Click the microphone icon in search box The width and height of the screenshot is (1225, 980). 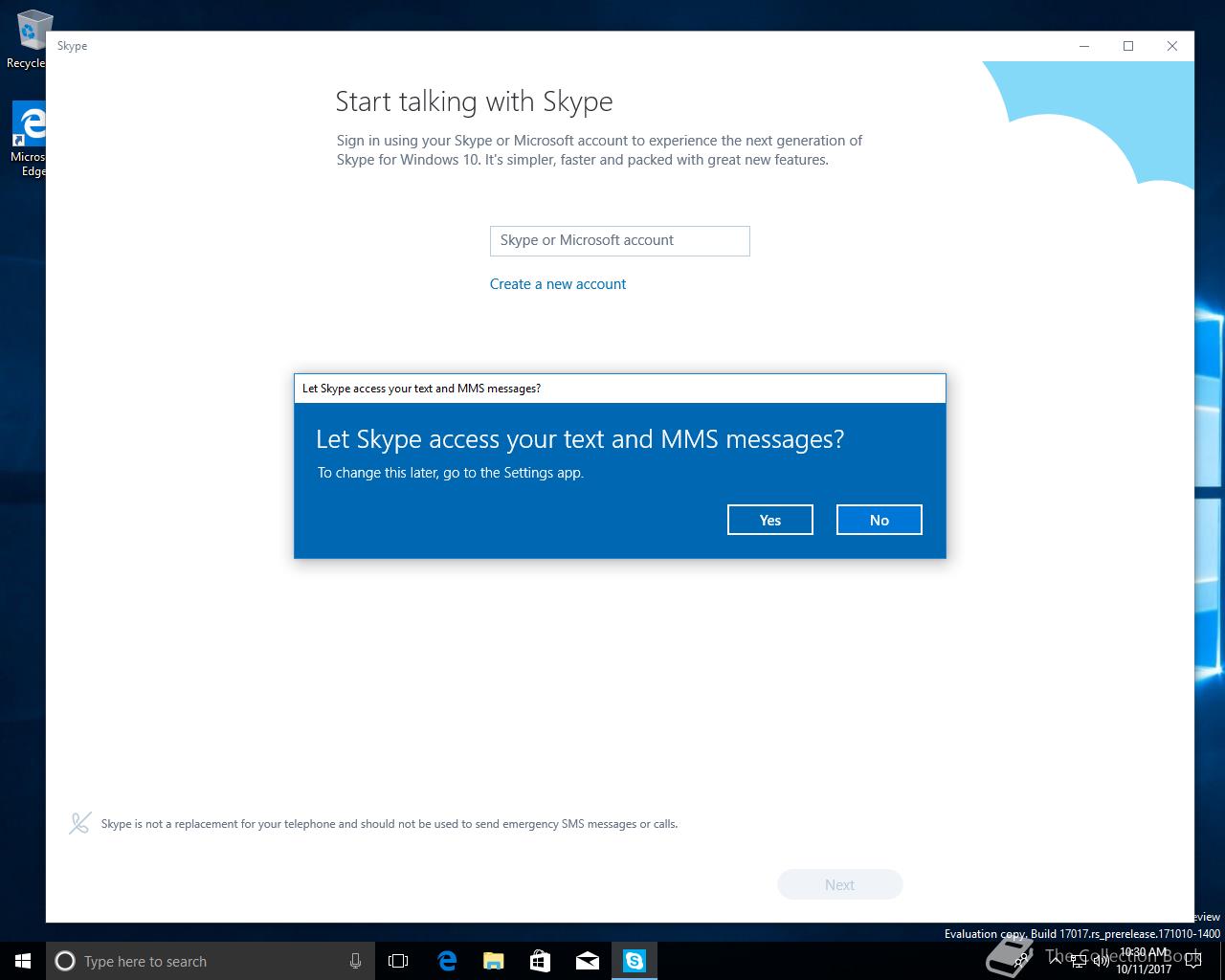tap(355, 961)
